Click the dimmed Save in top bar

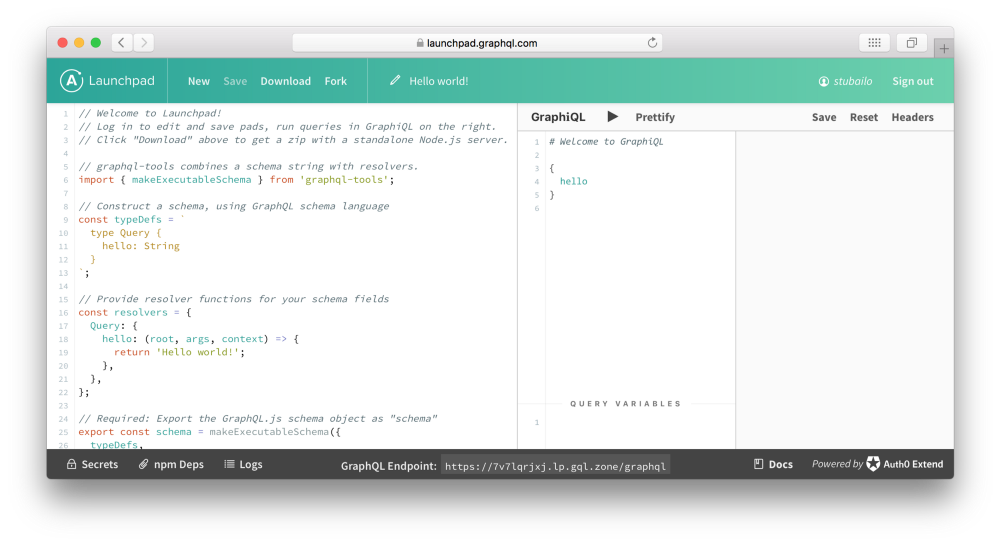click(235, 81)
